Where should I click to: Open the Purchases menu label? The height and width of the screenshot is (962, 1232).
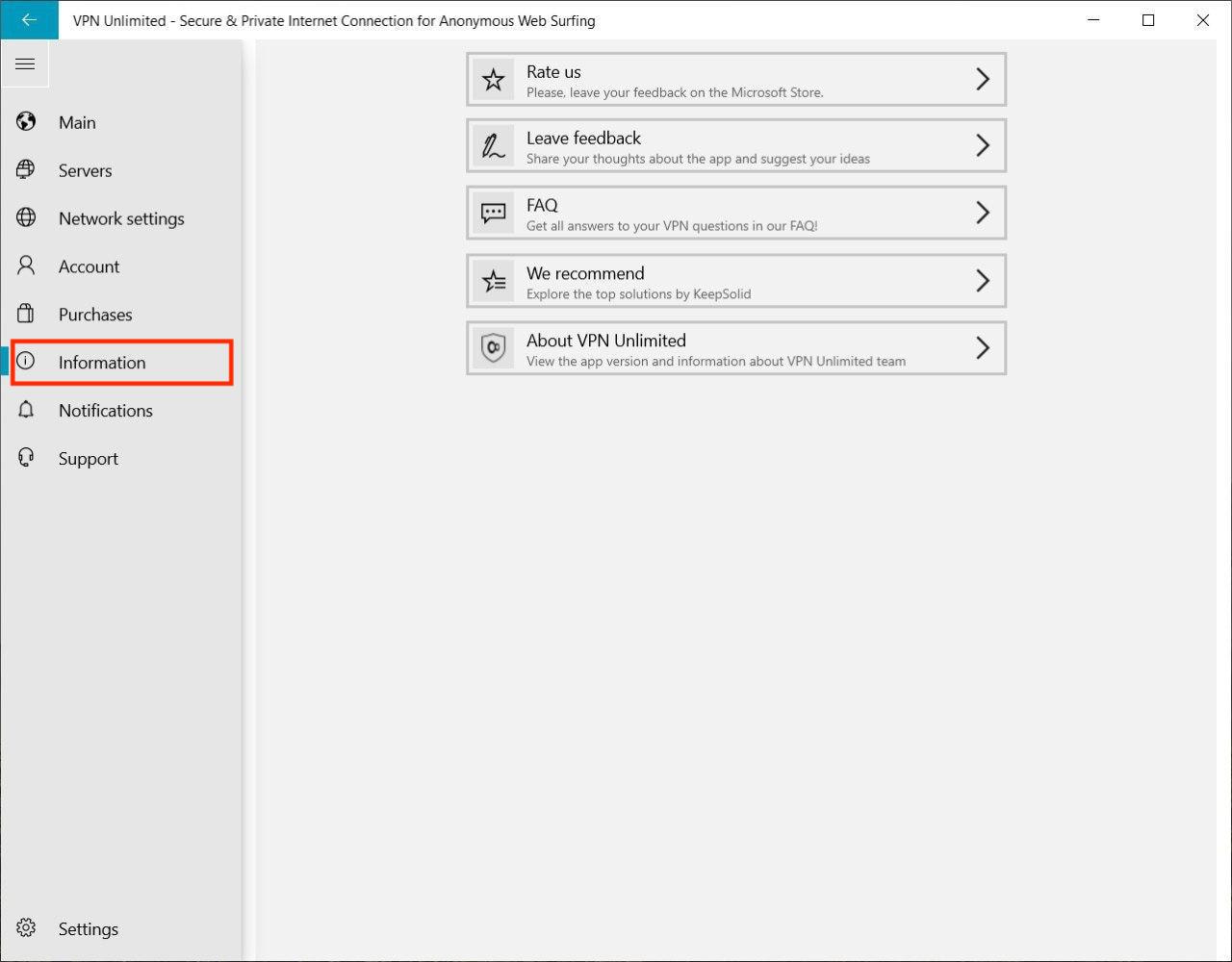click(x=95, y=315)
